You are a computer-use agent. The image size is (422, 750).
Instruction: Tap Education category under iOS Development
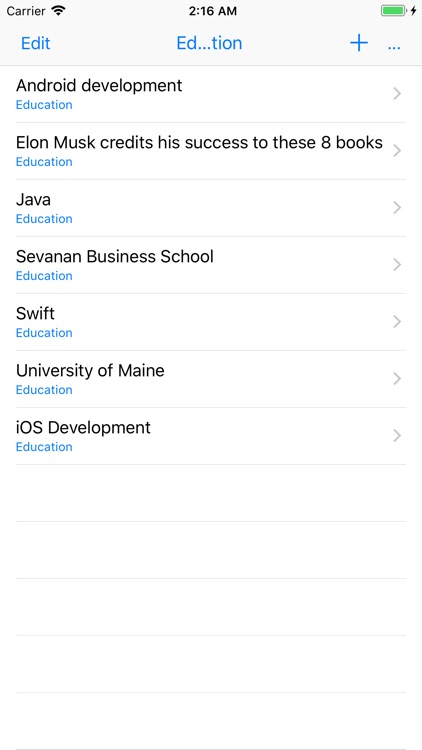[x=44, y=447]
